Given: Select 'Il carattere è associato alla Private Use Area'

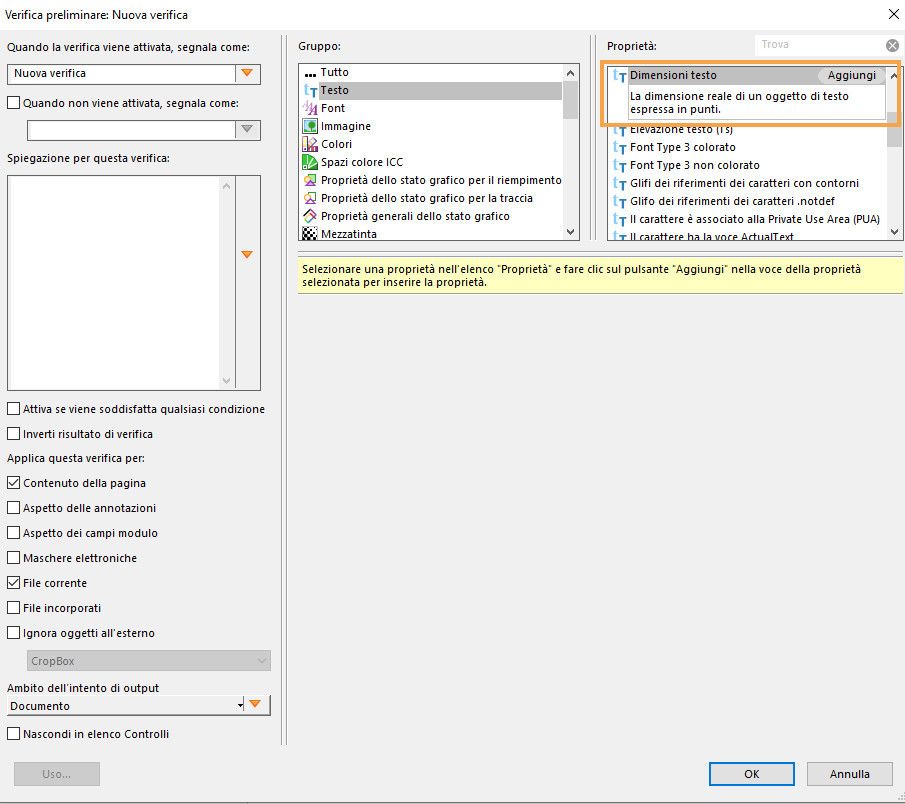Looking at the screenshot, I should [x=755, y=219].
